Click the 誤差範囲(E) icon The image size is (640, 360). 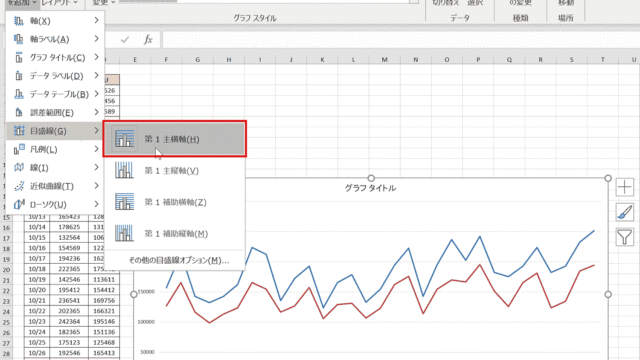(x=19, y=112)
